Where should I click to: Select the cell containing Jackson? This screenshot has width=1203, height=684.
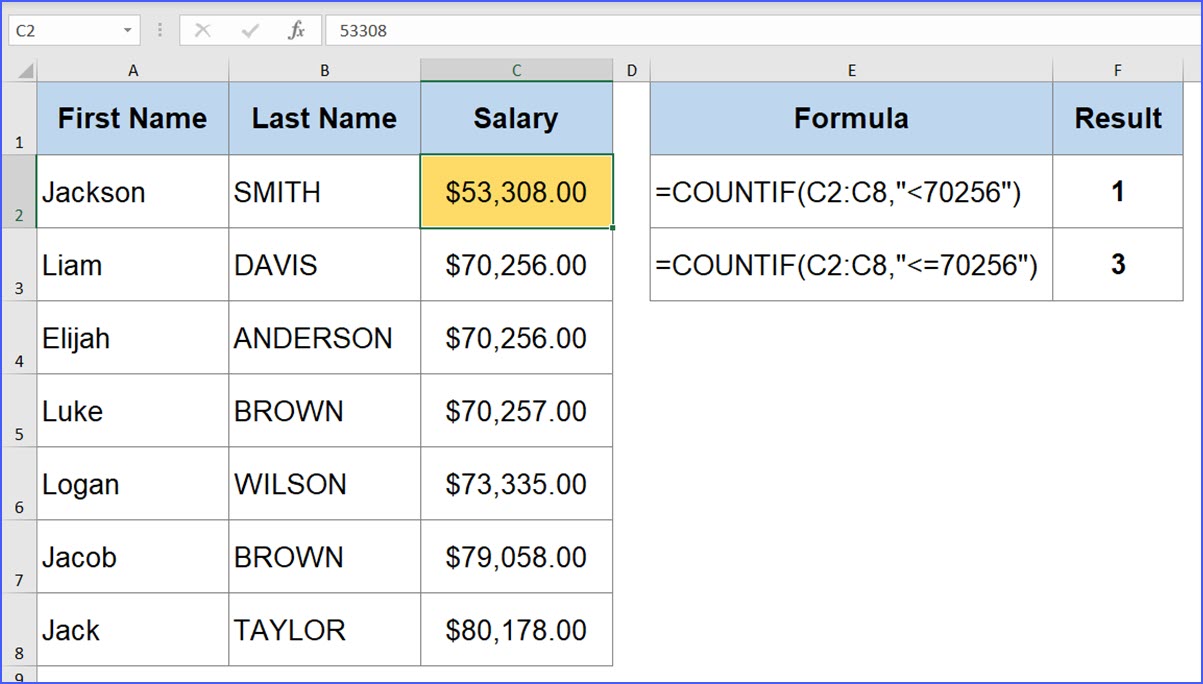(x=132, y=191)
